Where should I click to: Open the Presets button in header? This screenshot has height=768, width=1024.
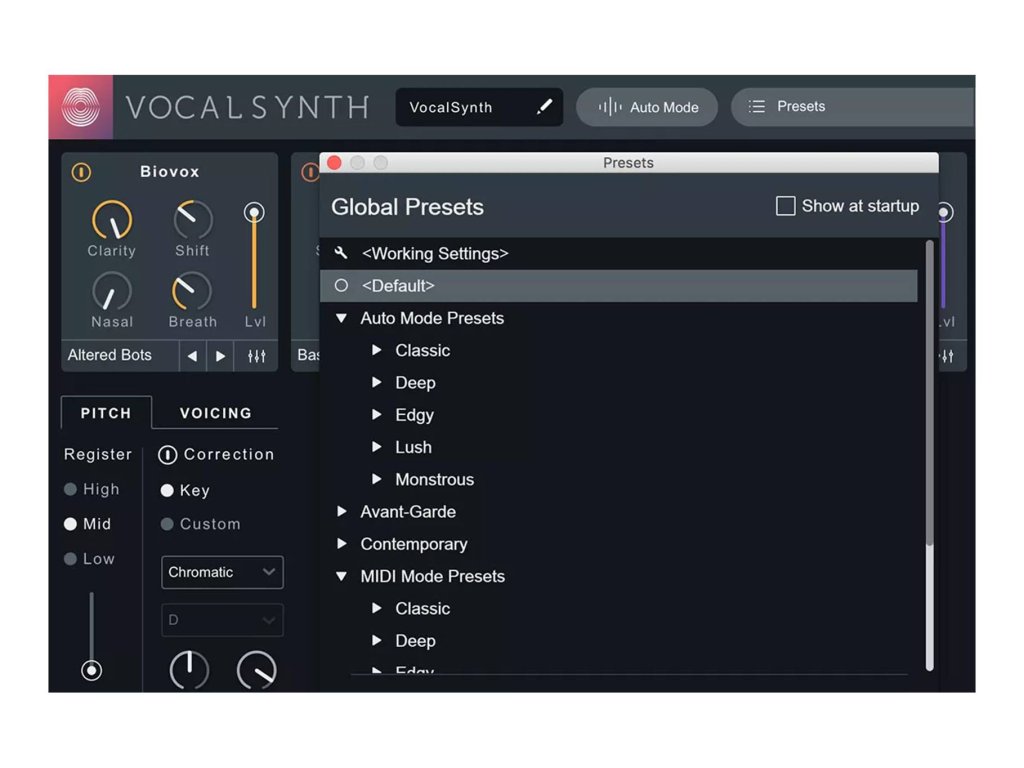[852, 106]
